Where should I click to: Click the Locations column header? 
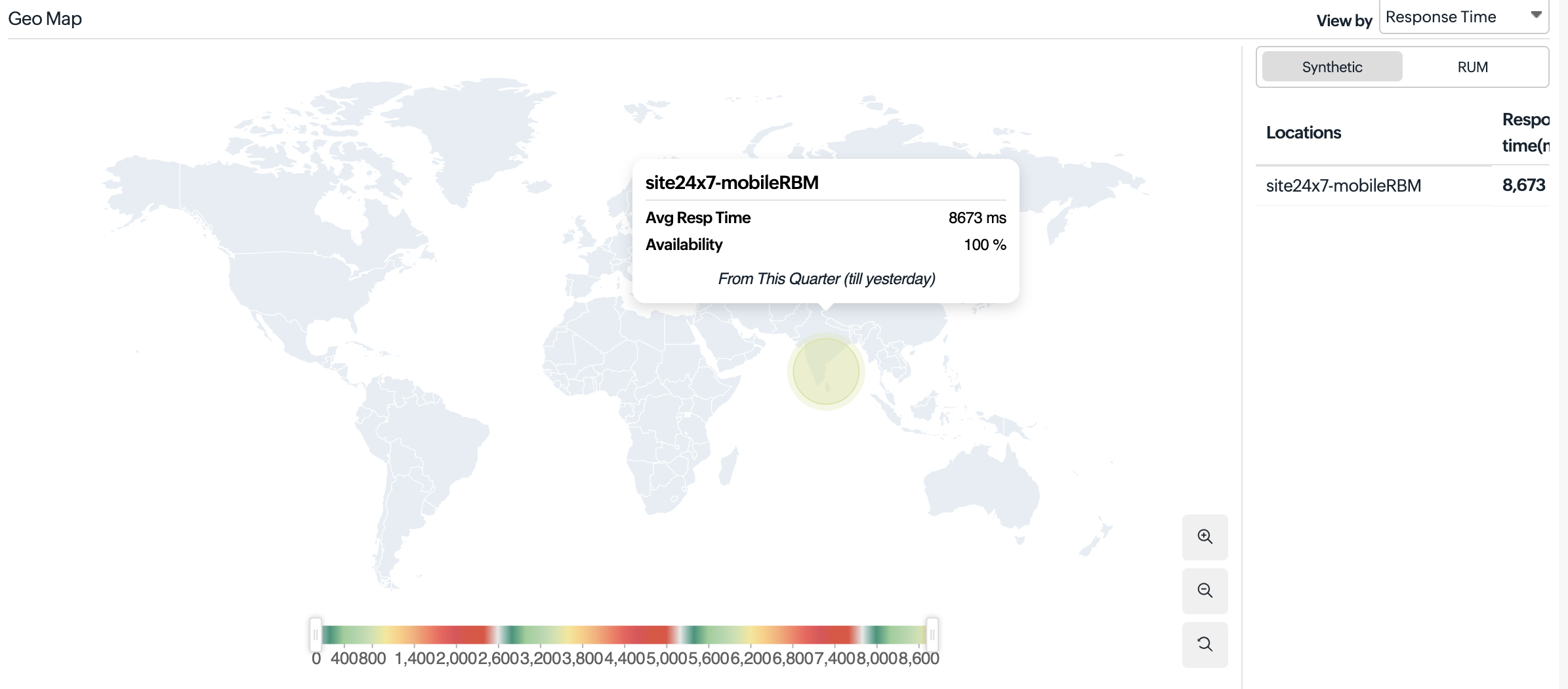click(x=1303, y=133)
